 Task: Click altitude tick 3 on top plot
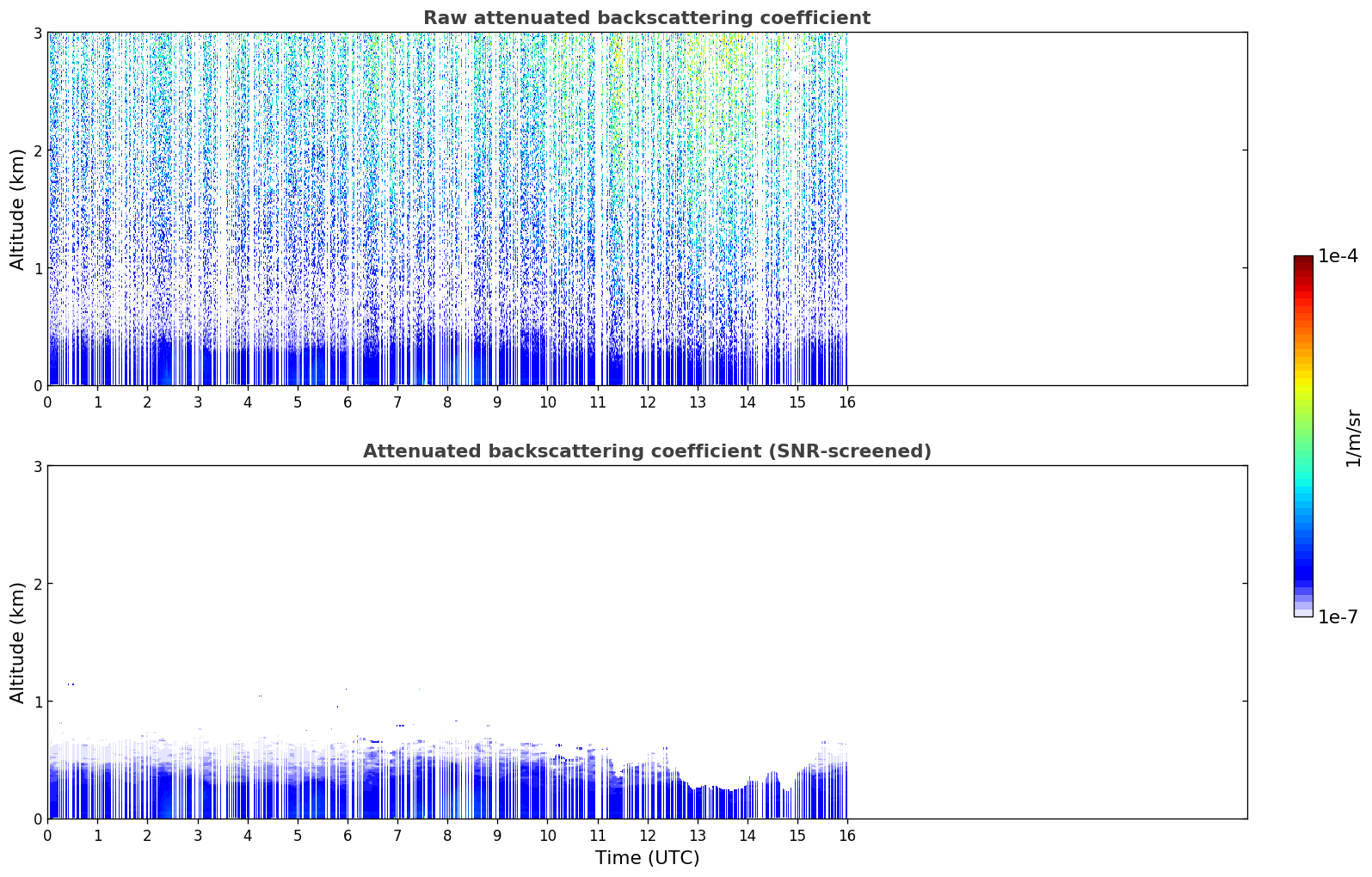[37, 33]
